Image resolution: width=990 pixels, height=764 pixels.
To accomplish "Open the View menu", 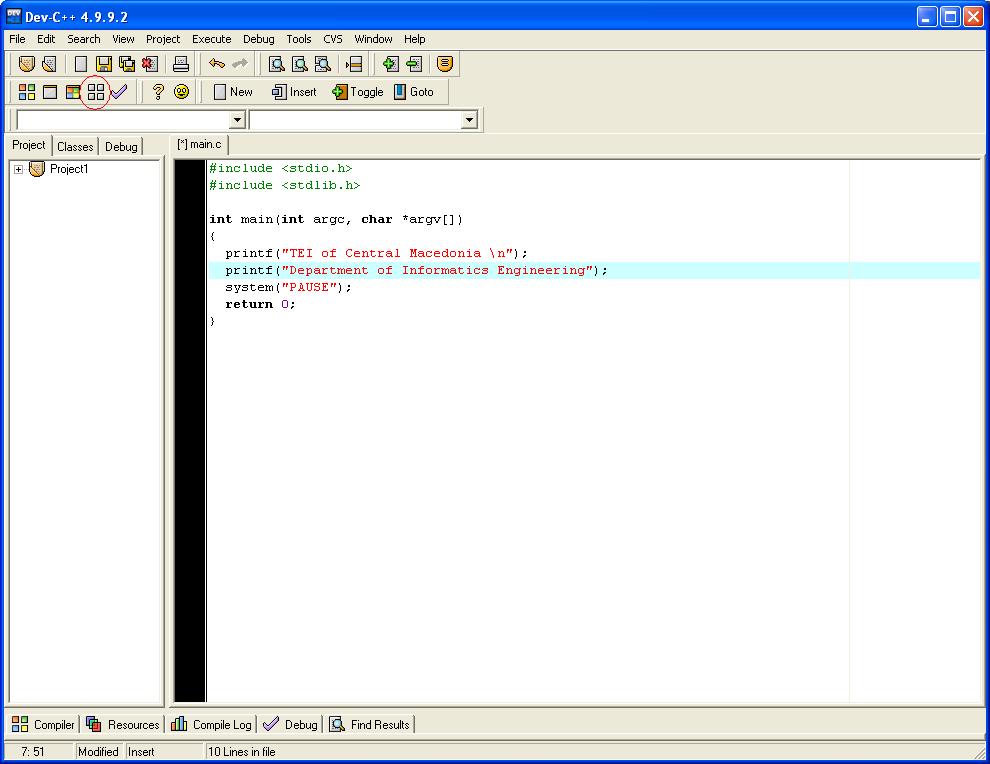I will 123,39.
